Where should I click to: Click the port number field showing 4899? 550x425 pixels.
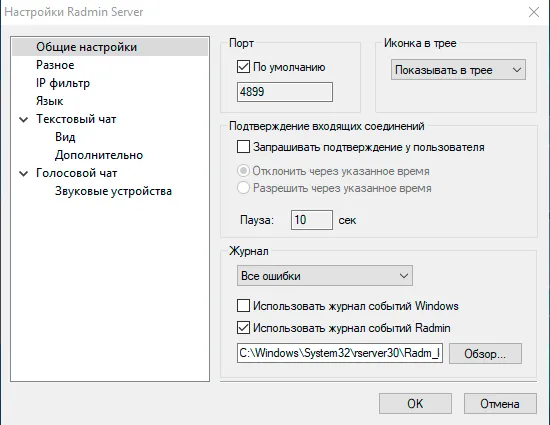[285, 92]
